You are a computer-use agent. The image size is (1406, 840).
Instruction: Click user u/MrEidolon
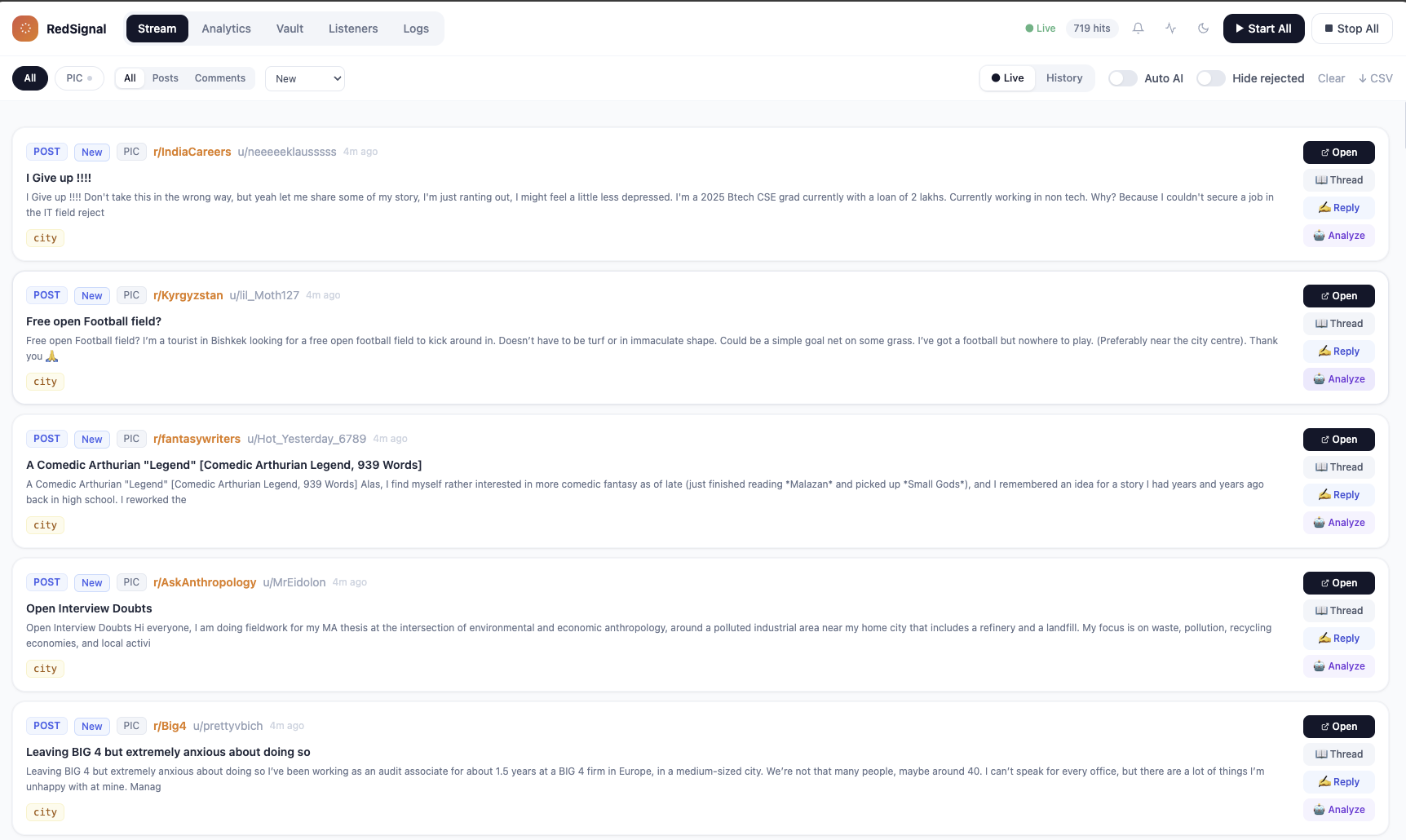click(x=294, y=582)
